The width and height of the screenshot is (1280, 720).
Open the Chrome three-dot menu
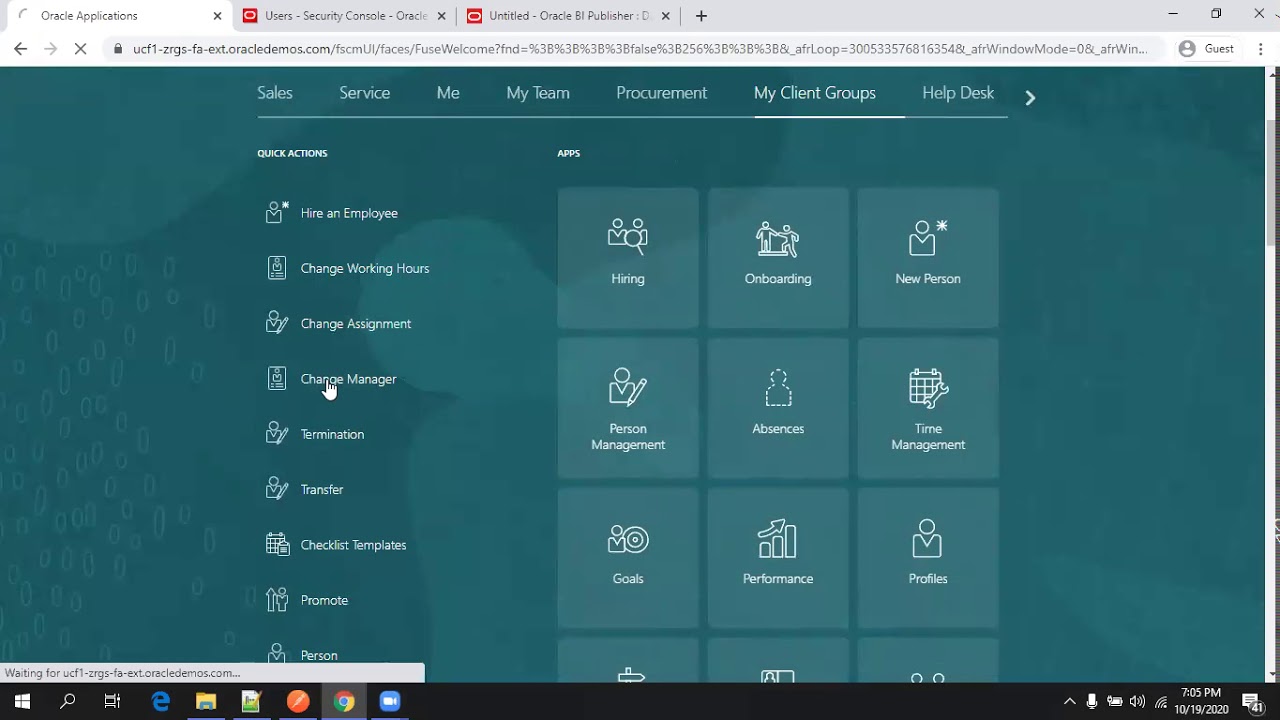pos(1260,49)
